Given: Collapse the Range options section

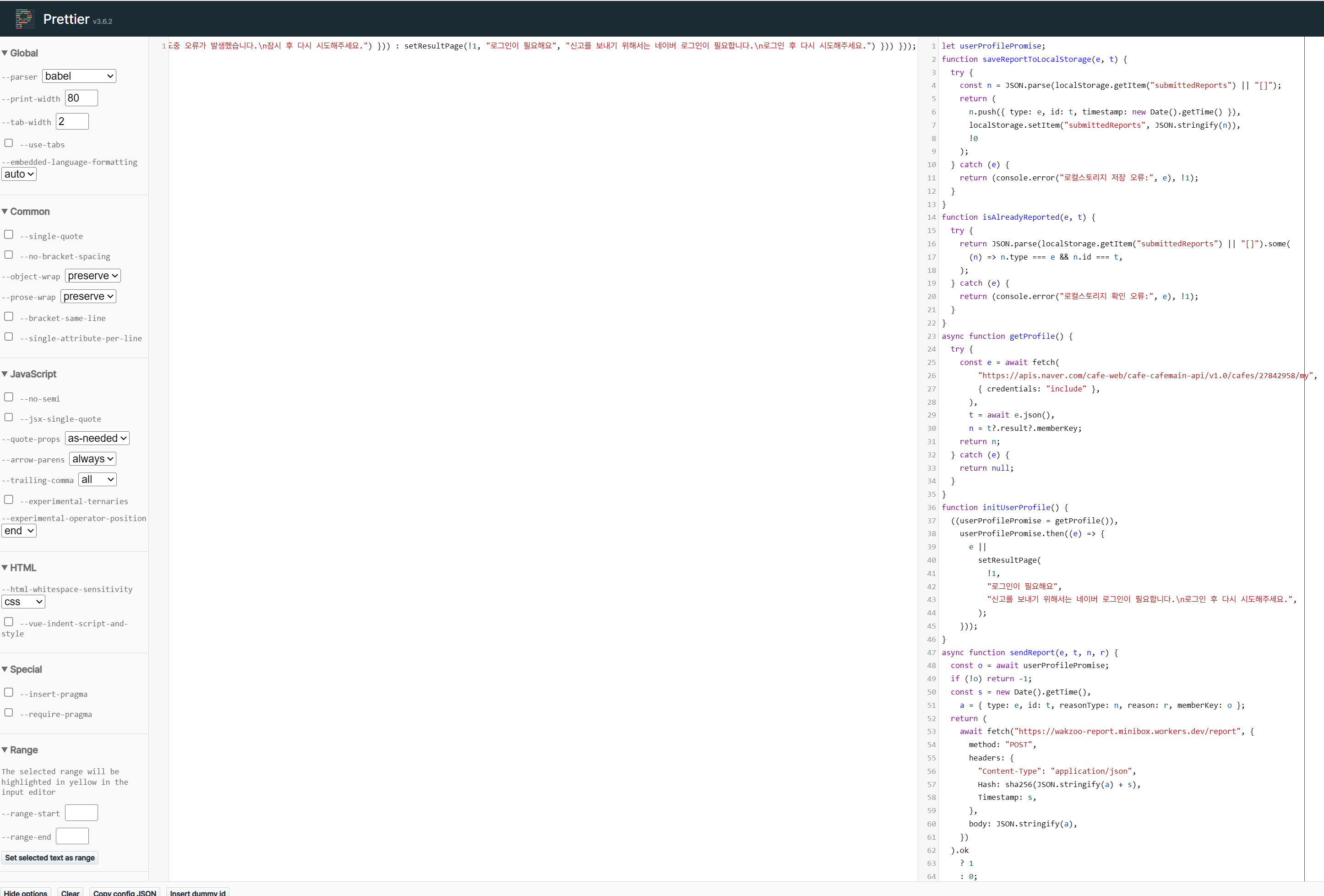Looking at the screenshot, I should [x=20, y=750].
